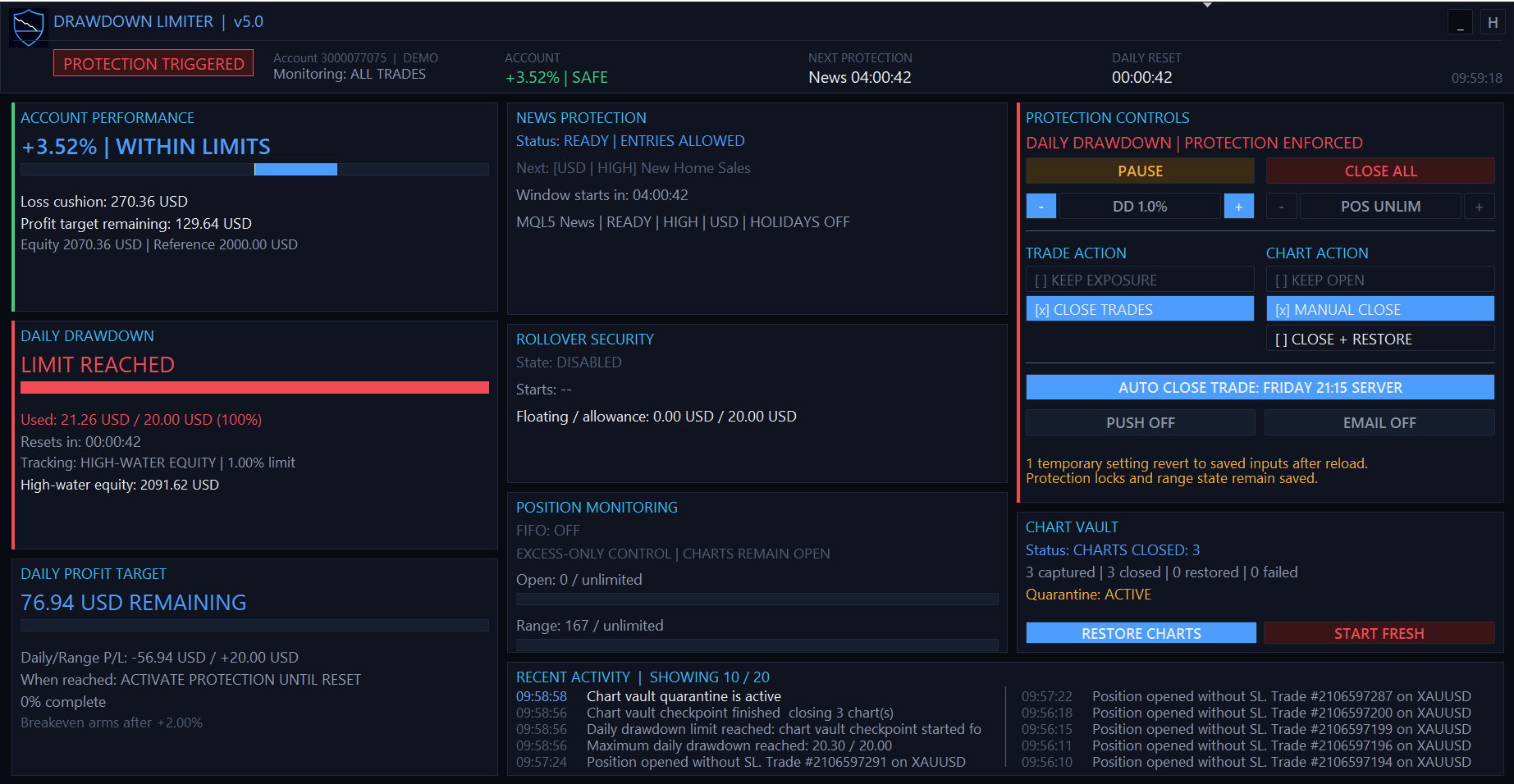
Task: Toggle PUSH OFF notifications
Action: (x=1141, y=422)
